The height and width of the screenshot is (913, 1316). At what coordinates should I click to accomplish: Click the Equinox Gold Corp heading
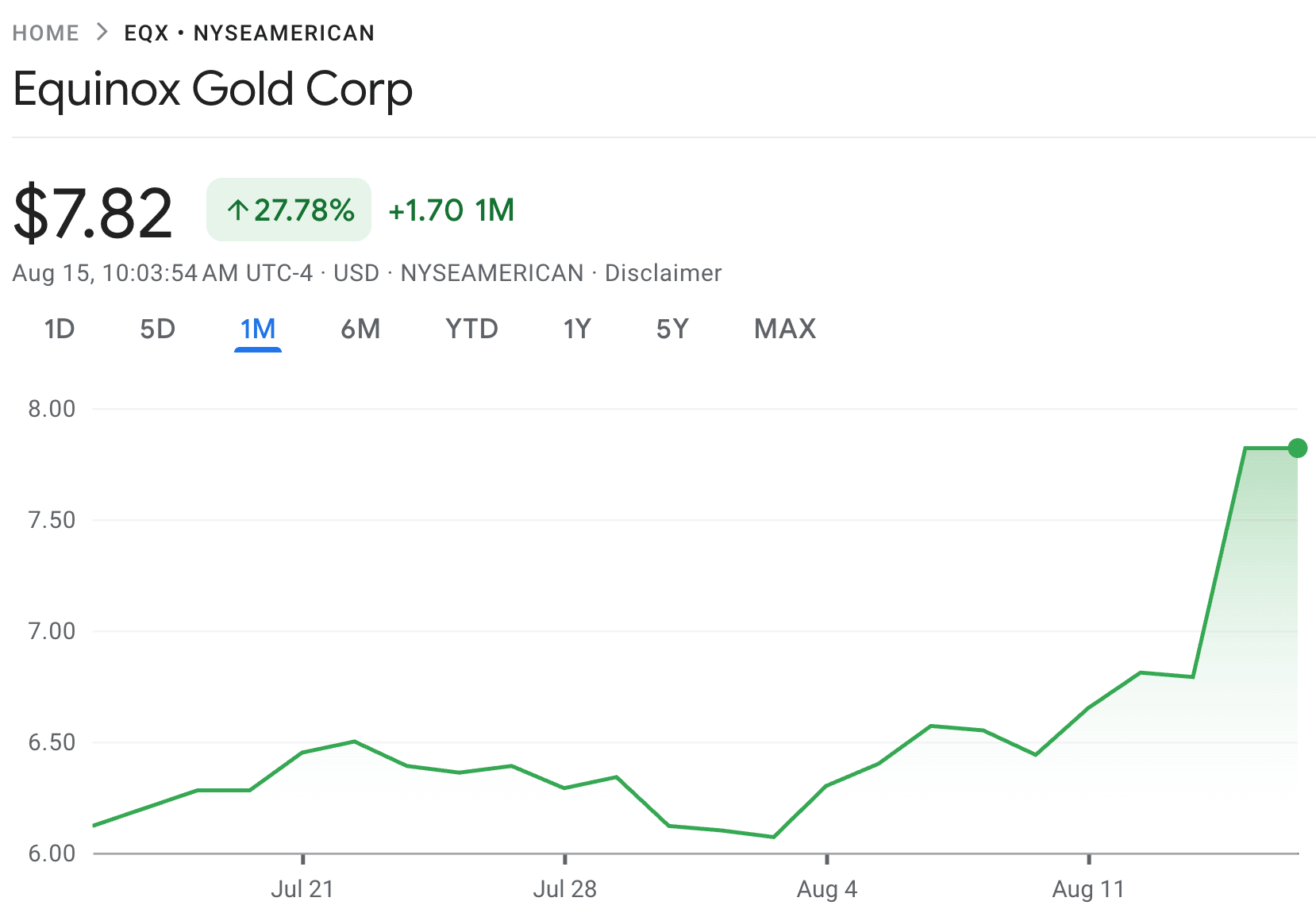pyautogui.click(x=213, y=89)
